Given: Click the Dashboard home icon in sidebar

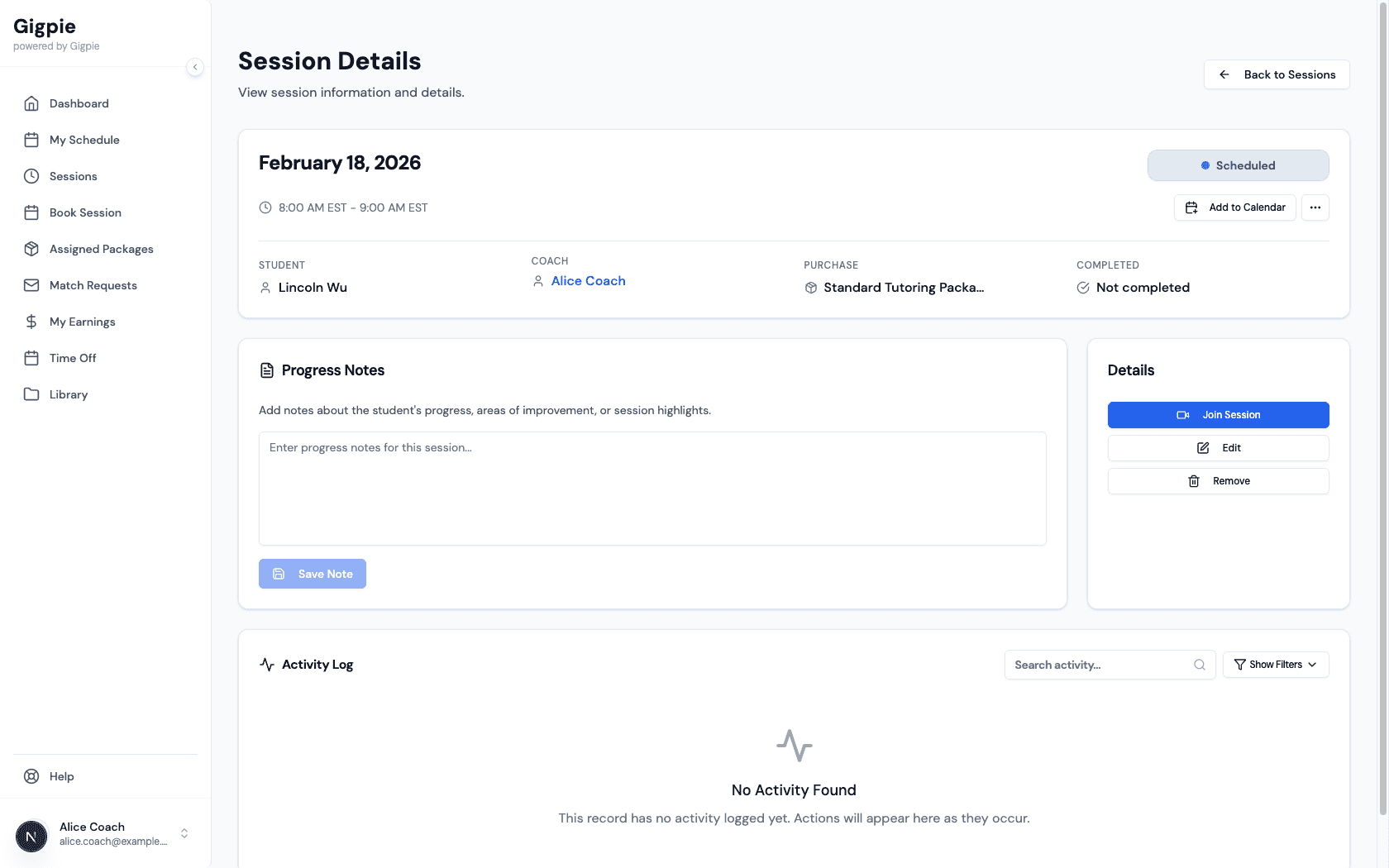Looking at the screenshot, I should click(31, 103).
